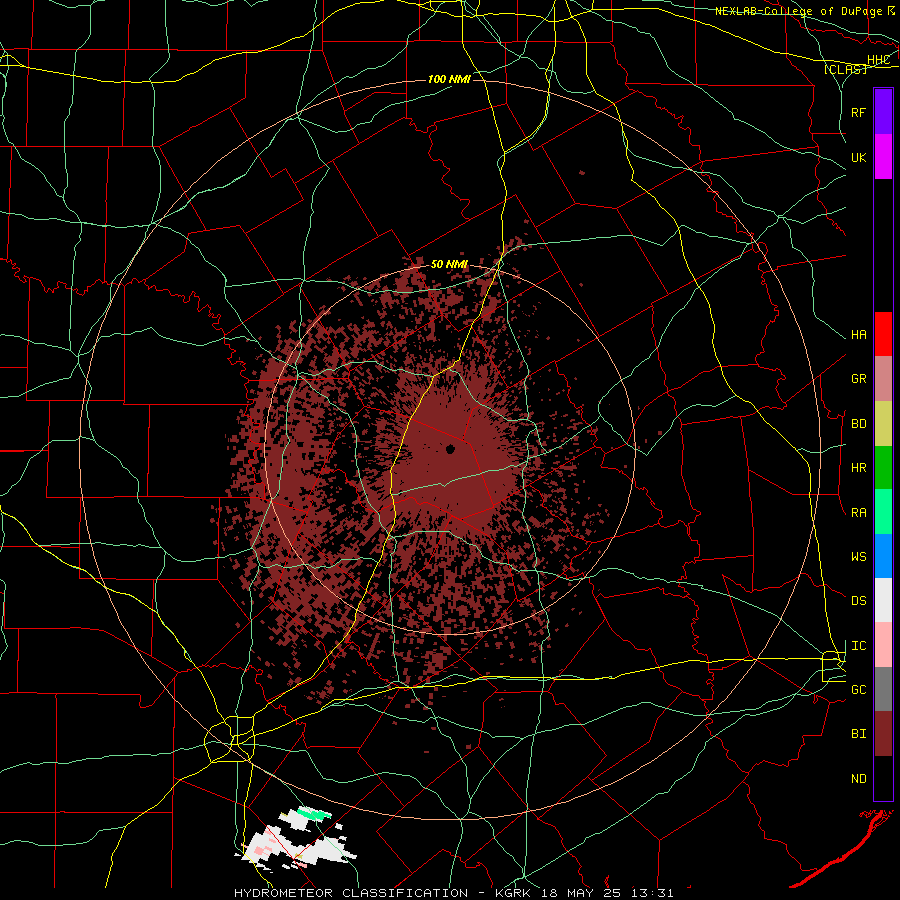Click the DS white legend swatch
The height and width of the screenshot is (900, 900).
point(883,600)
